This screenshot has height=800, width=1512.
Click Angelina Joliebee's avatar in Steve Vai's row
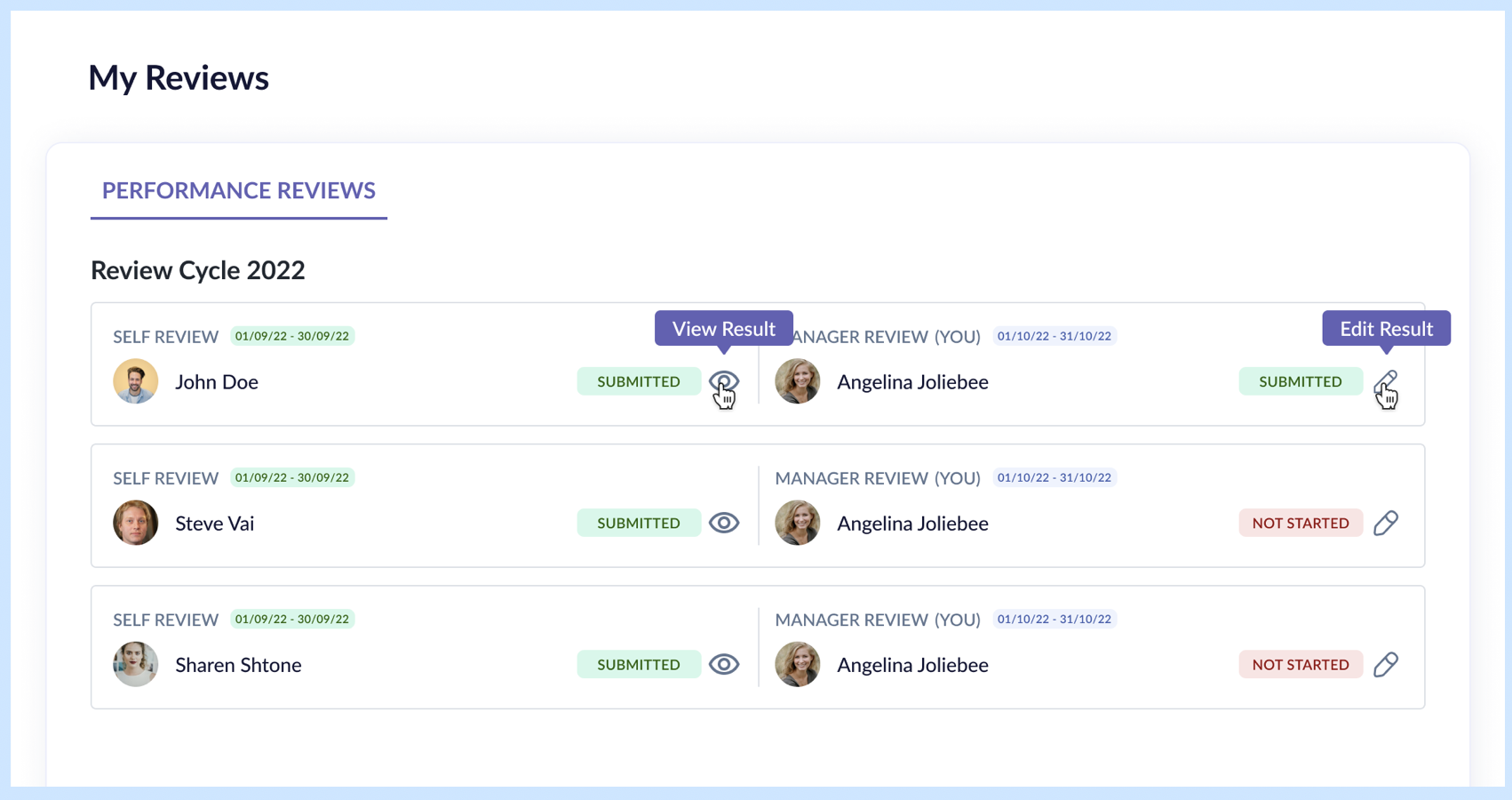[797, 523]
